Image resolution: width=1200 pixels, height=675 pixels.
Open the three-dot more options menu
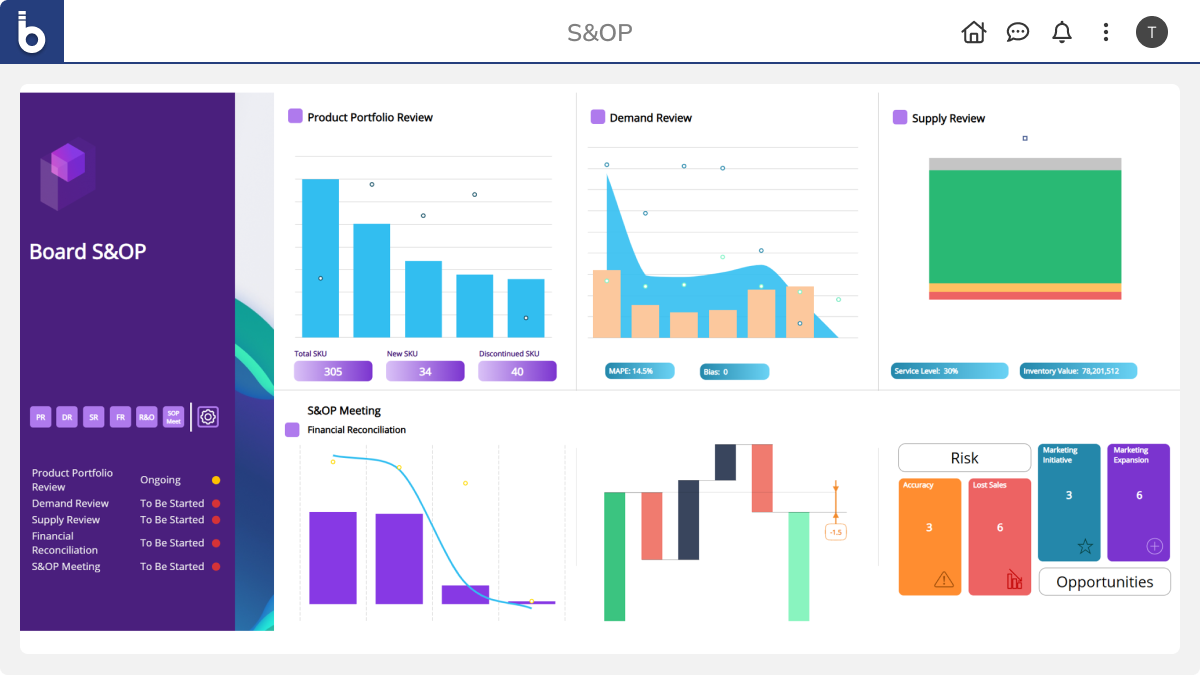click(1105, 32)
